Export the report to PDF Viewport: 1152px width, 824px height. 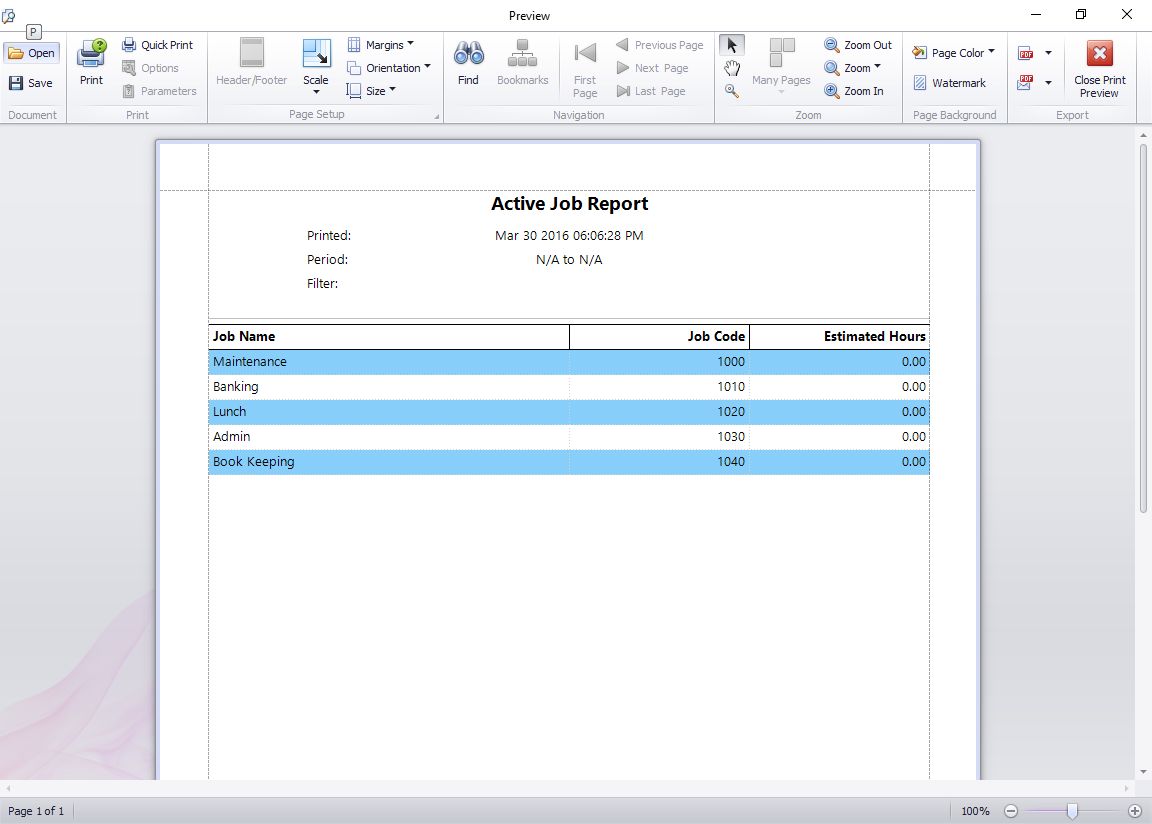point(1026,53)
